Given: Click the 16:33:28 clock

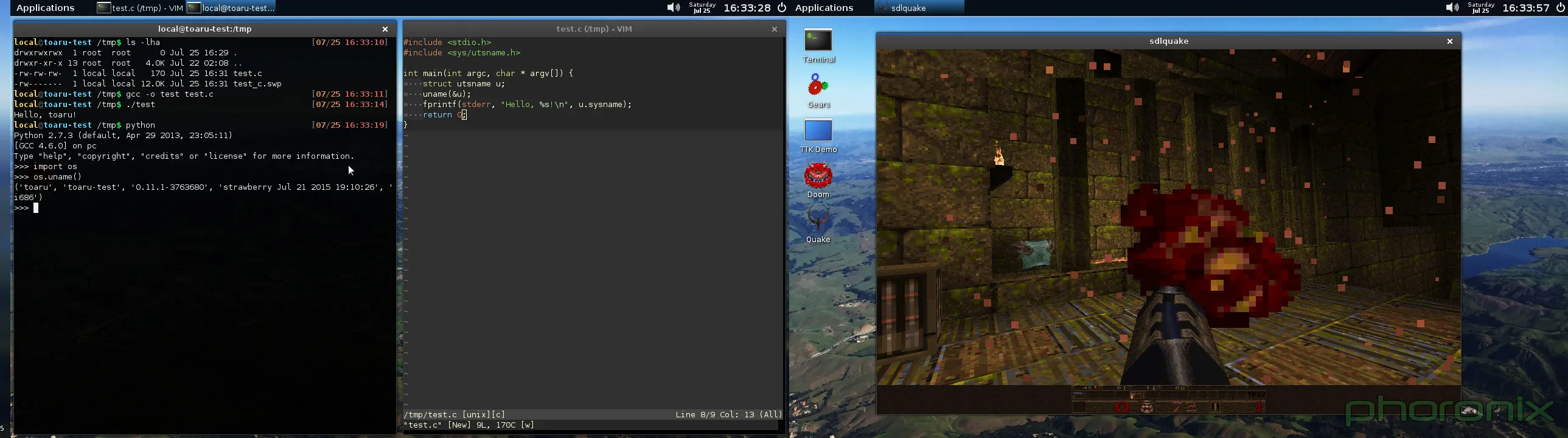Looking at the screenshot, I should [747, 8].
